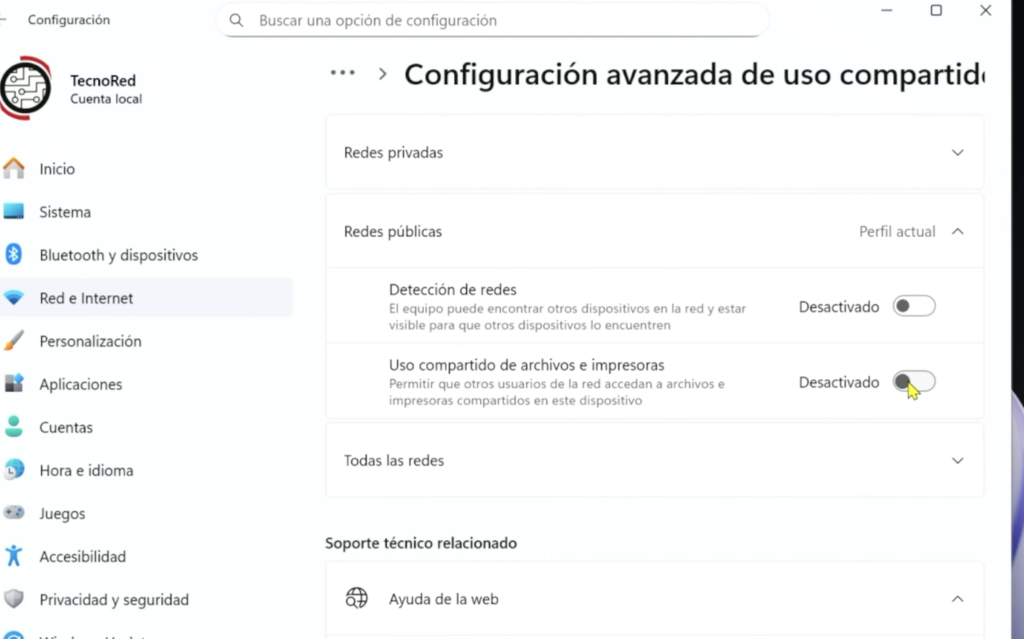The width and height of the screenshot is (1024, 639).
Task: Click the TecnoRed account avatar
Action: 25,88
